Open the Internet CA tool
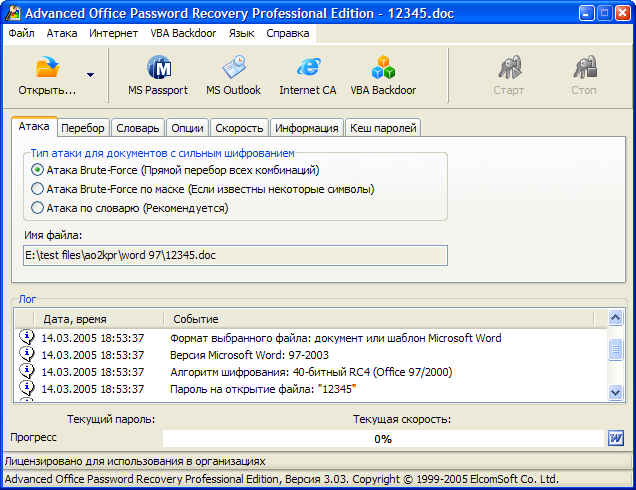Viewport: 636px width, 490px height. point(307,75)
